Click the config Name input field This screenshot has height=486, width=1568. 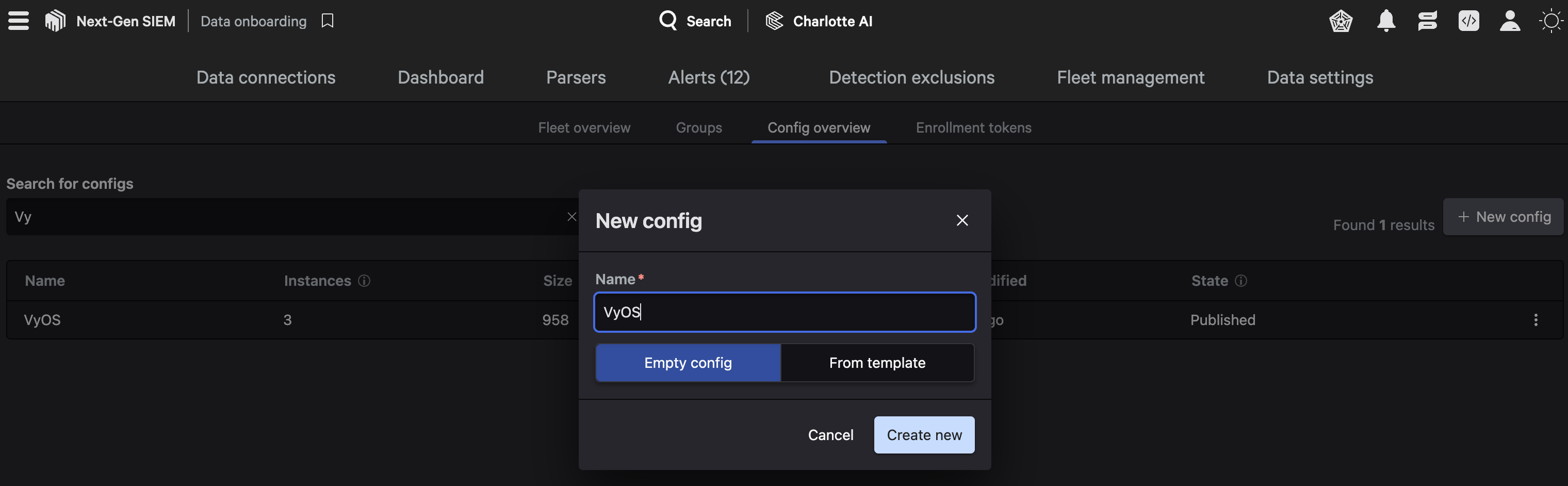[784, 312]
